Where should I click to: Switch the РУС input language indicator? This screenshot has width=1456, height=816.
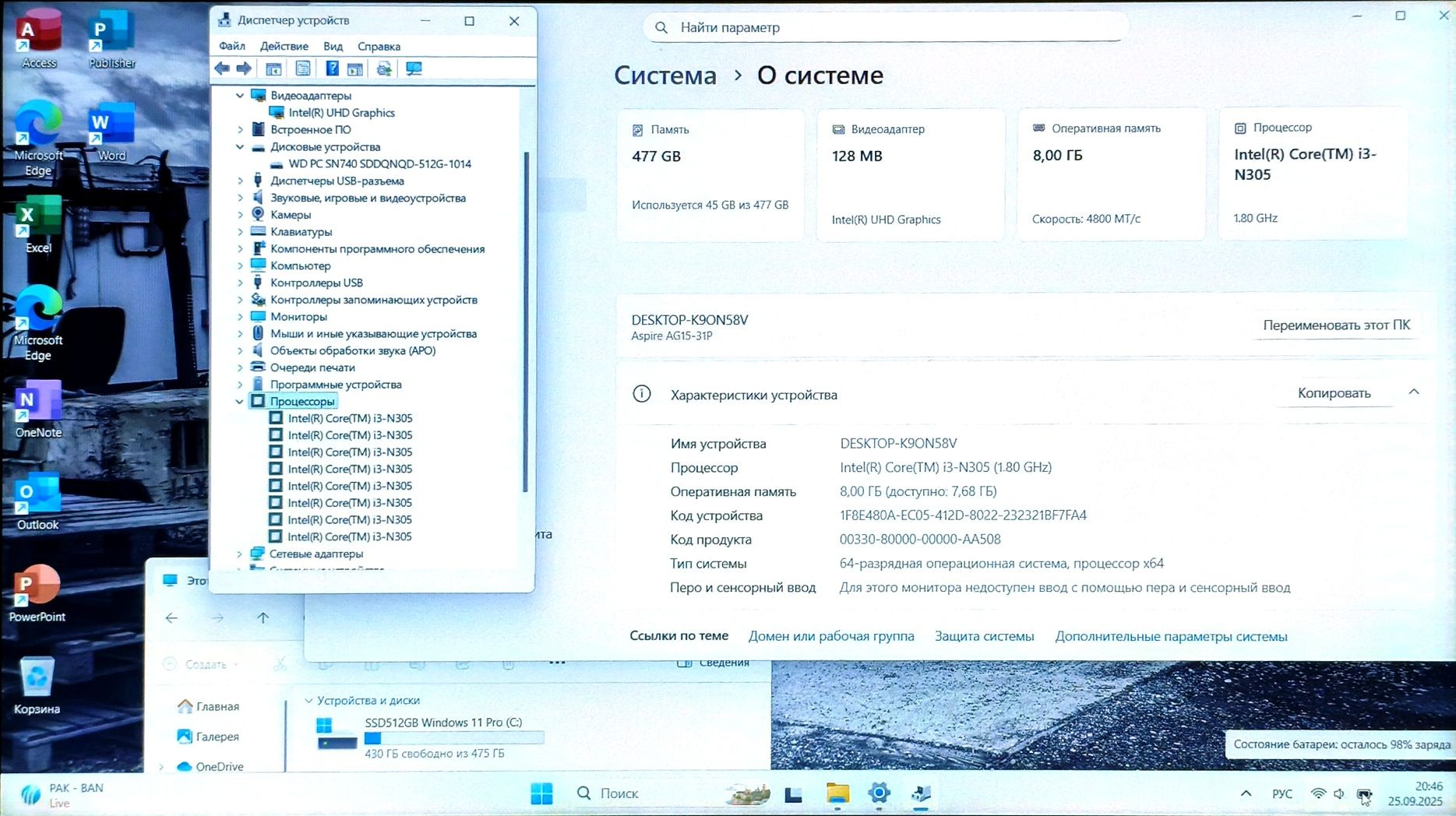tap(1282, 794)
